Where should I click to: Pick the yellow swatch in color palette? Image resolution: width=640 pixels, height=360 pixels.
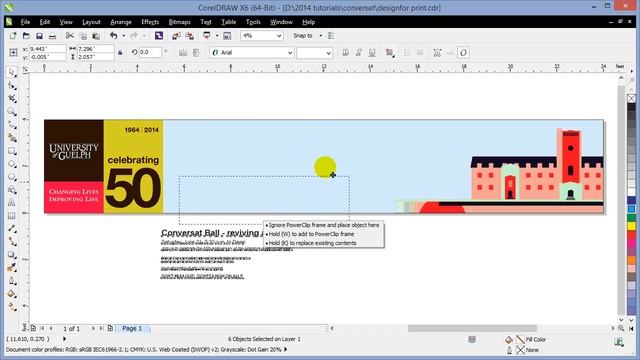pyautogui.click(x=631, y=226)
